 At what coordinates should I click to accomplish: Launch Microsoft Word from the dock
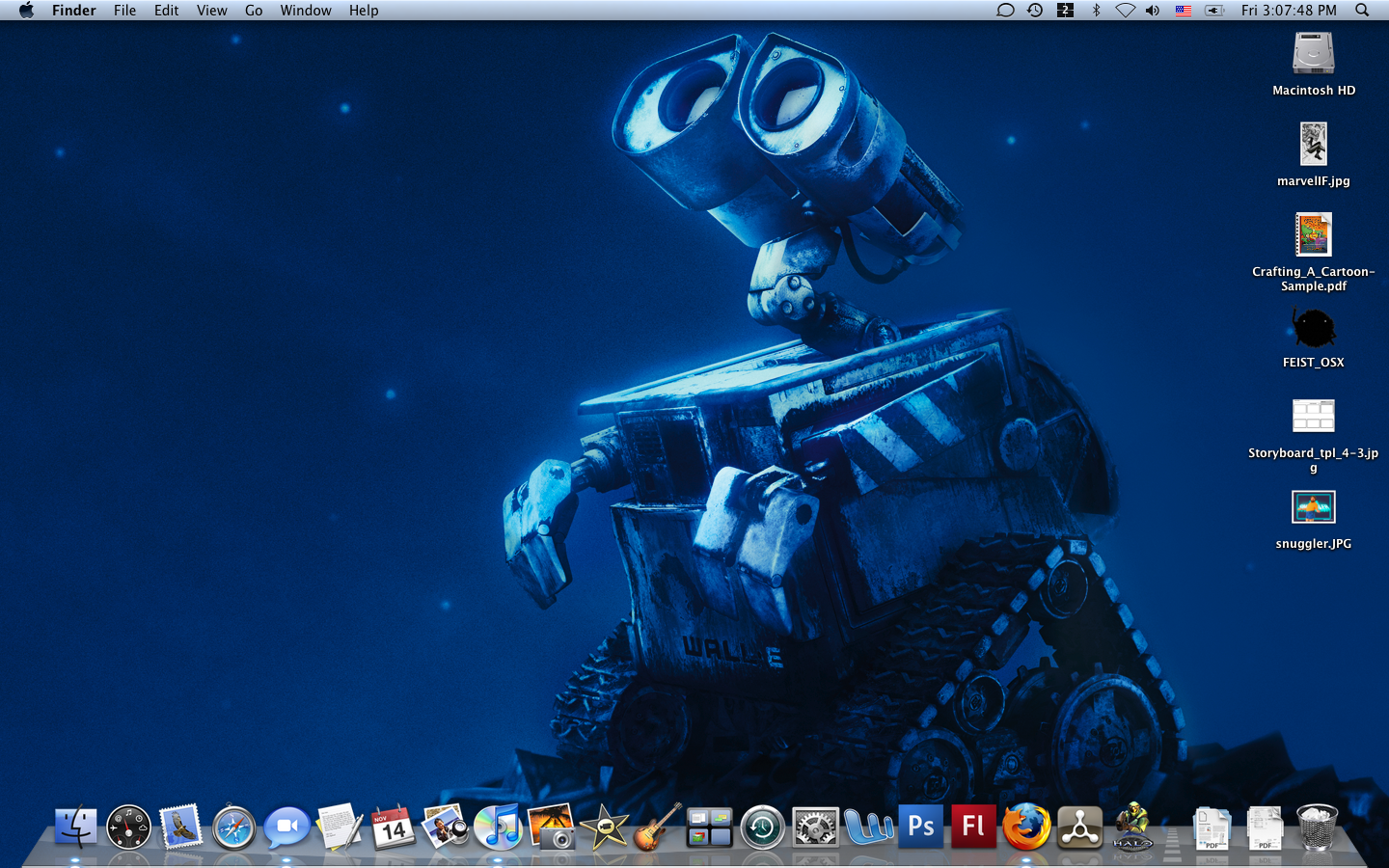(x=868, y=827)
